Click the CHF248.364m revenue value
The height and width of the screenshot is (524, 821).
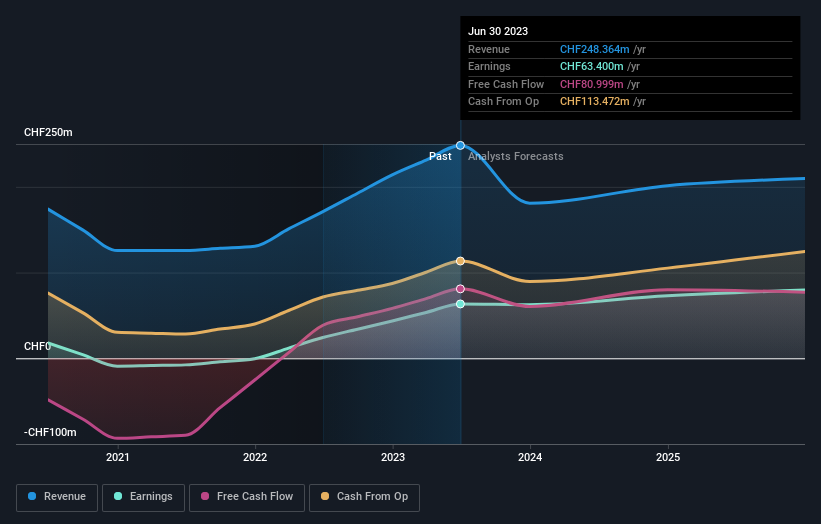594,49
